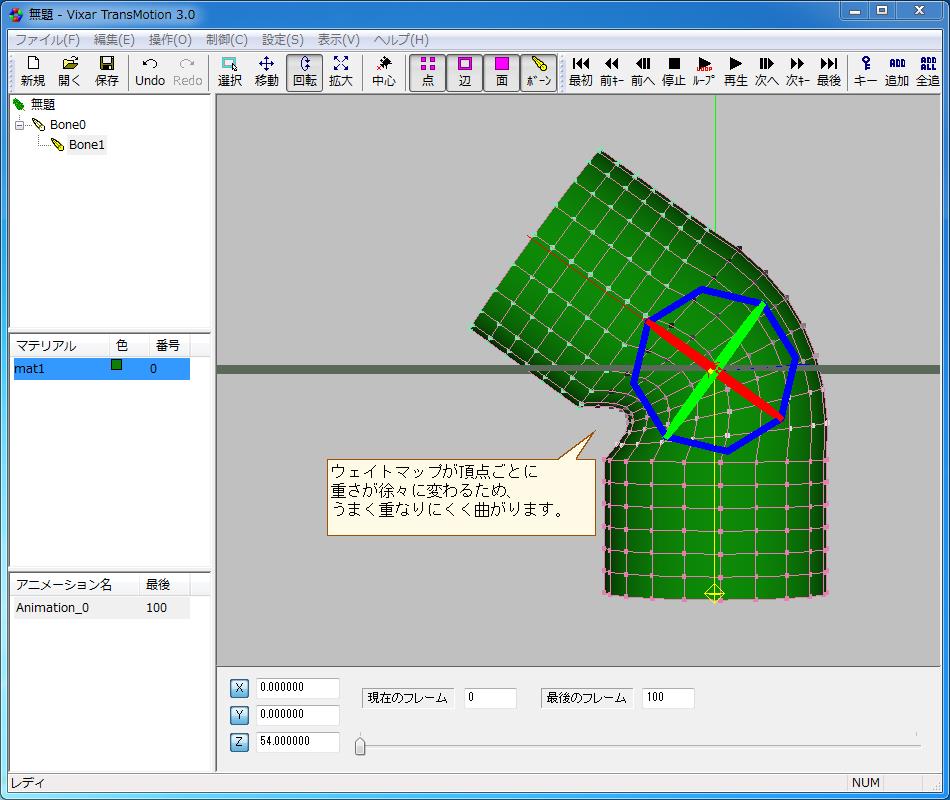This screenshot has height=800, width=950.
Task: Enable 点 point selection mode
Action: pos(427,71)
